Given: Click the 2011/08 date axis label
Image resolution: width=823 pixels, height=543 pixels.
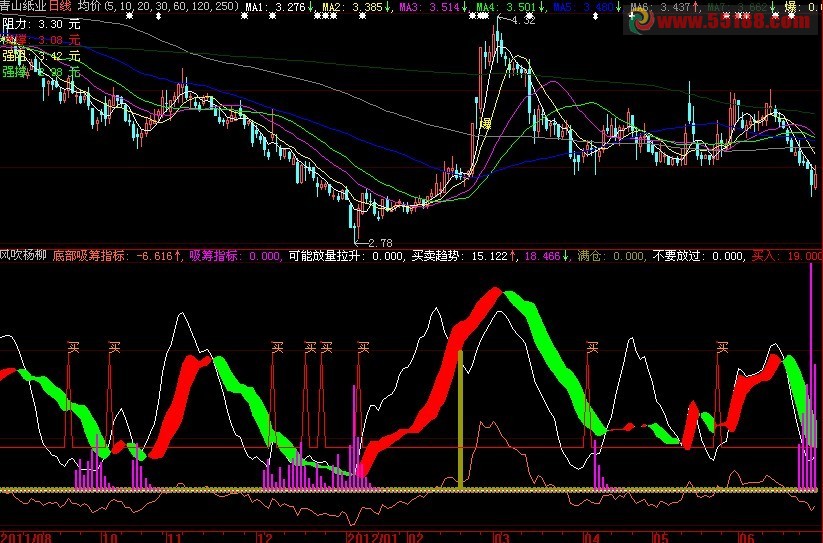Looking at the screenshot, I should pos(28,537).
